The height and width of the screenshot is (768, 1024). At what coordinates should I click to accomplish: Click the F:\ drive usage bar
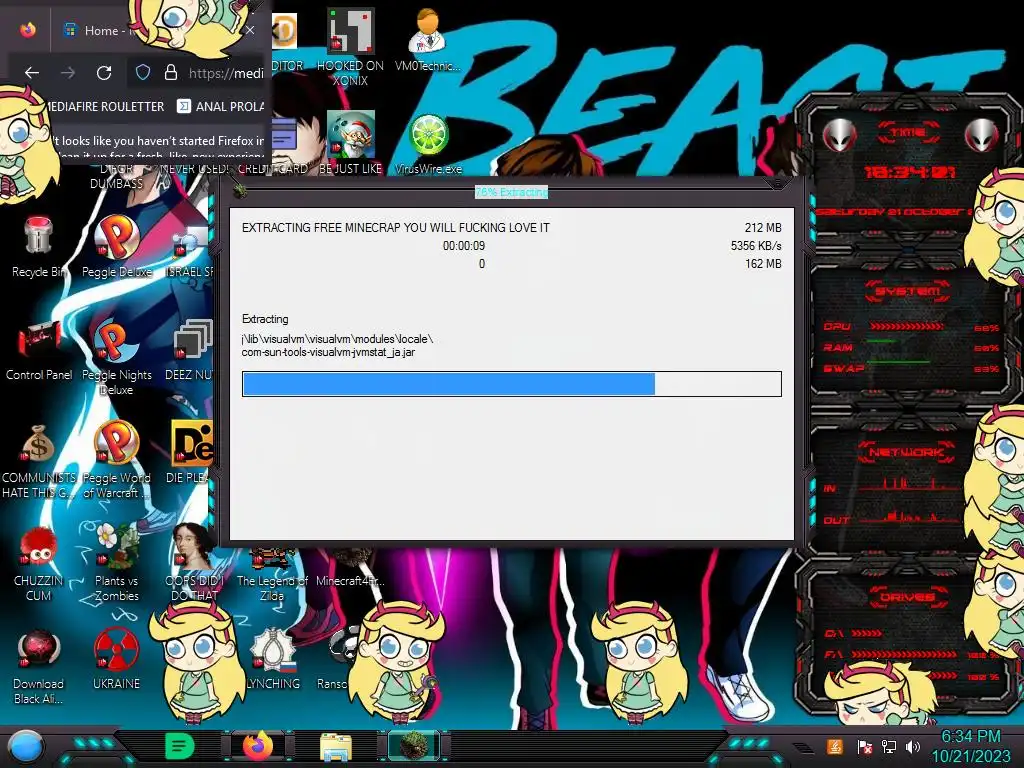tap(904, 654)
